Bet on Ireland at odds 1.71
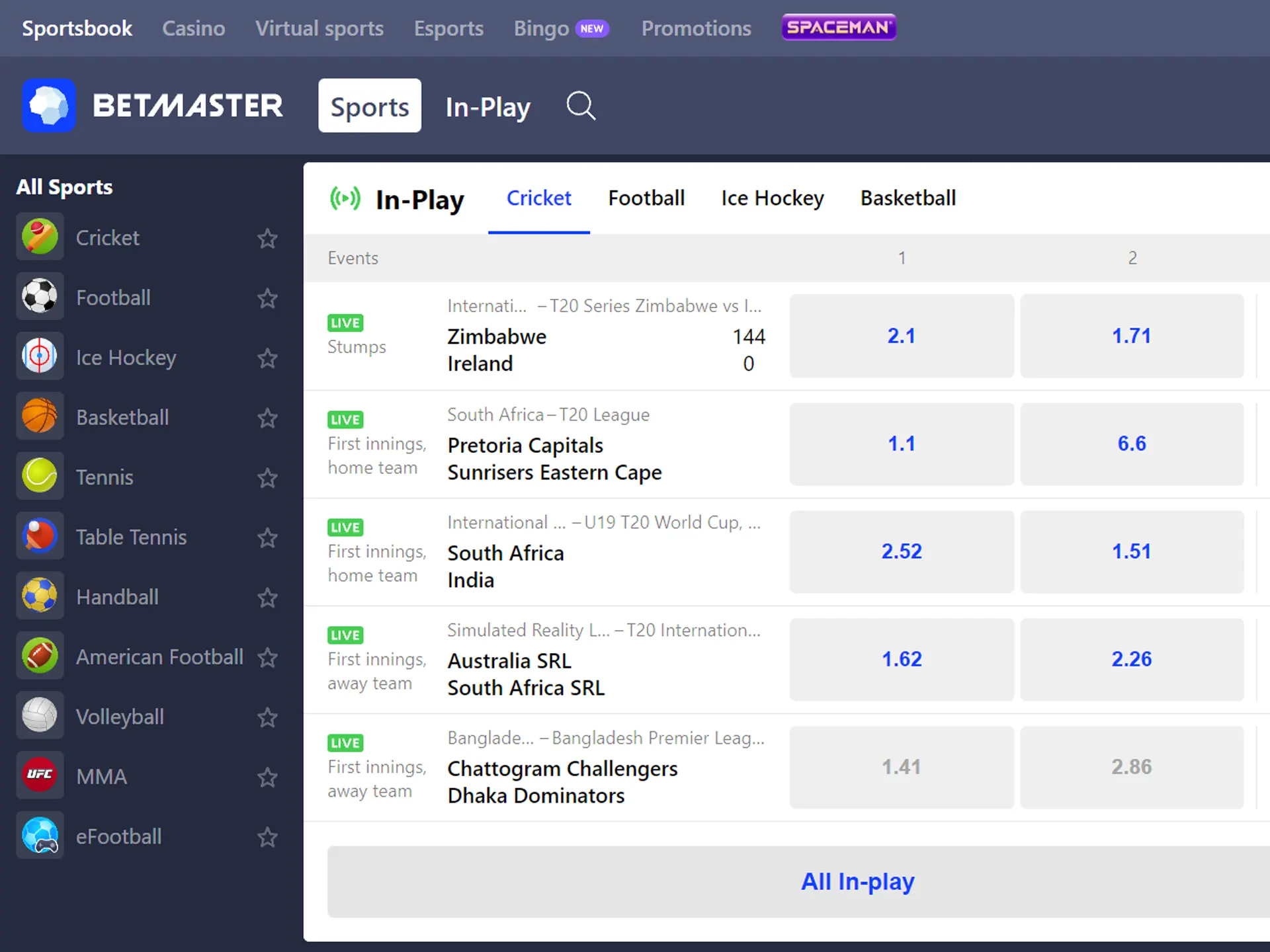 [x=1132, y=336]
